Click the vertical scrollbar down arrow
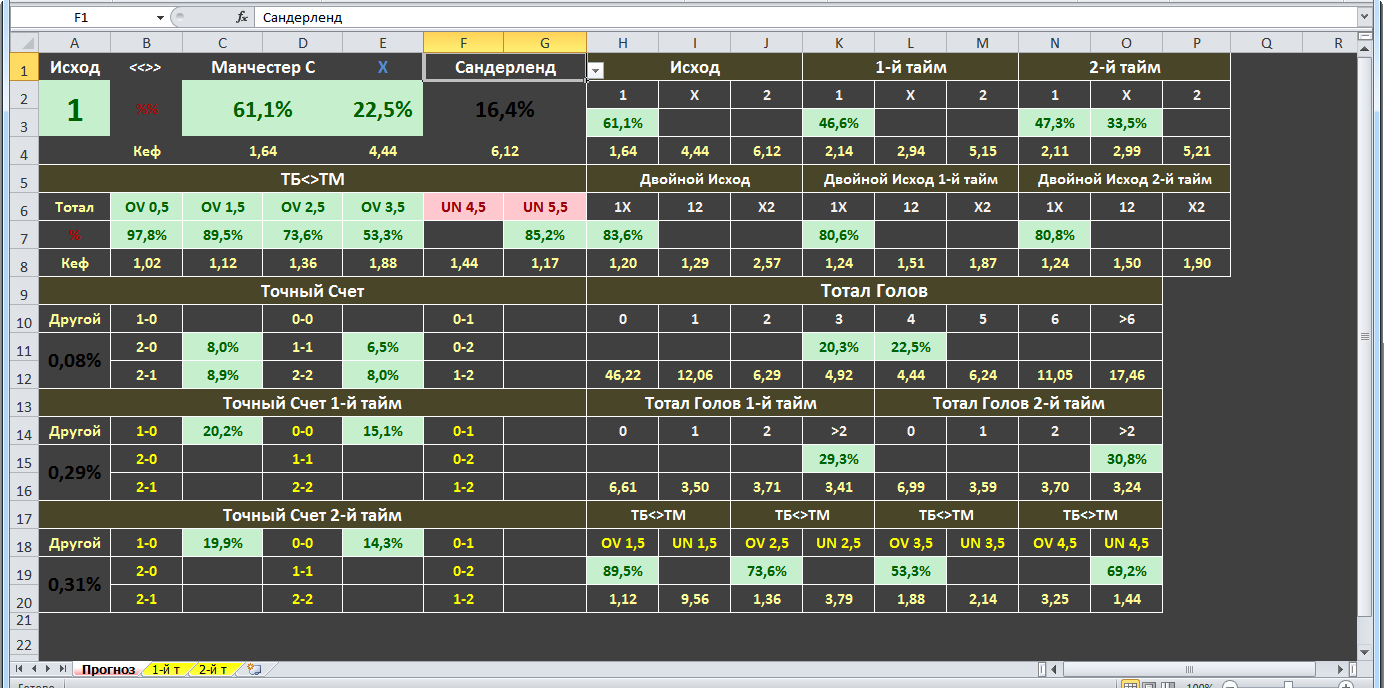 1365,651
